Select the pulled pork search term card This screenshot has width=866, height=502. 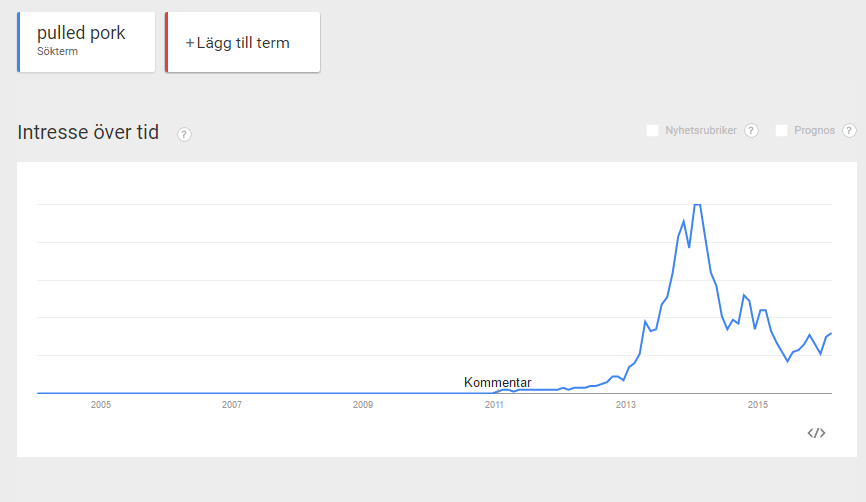click(x=86, y=42)
